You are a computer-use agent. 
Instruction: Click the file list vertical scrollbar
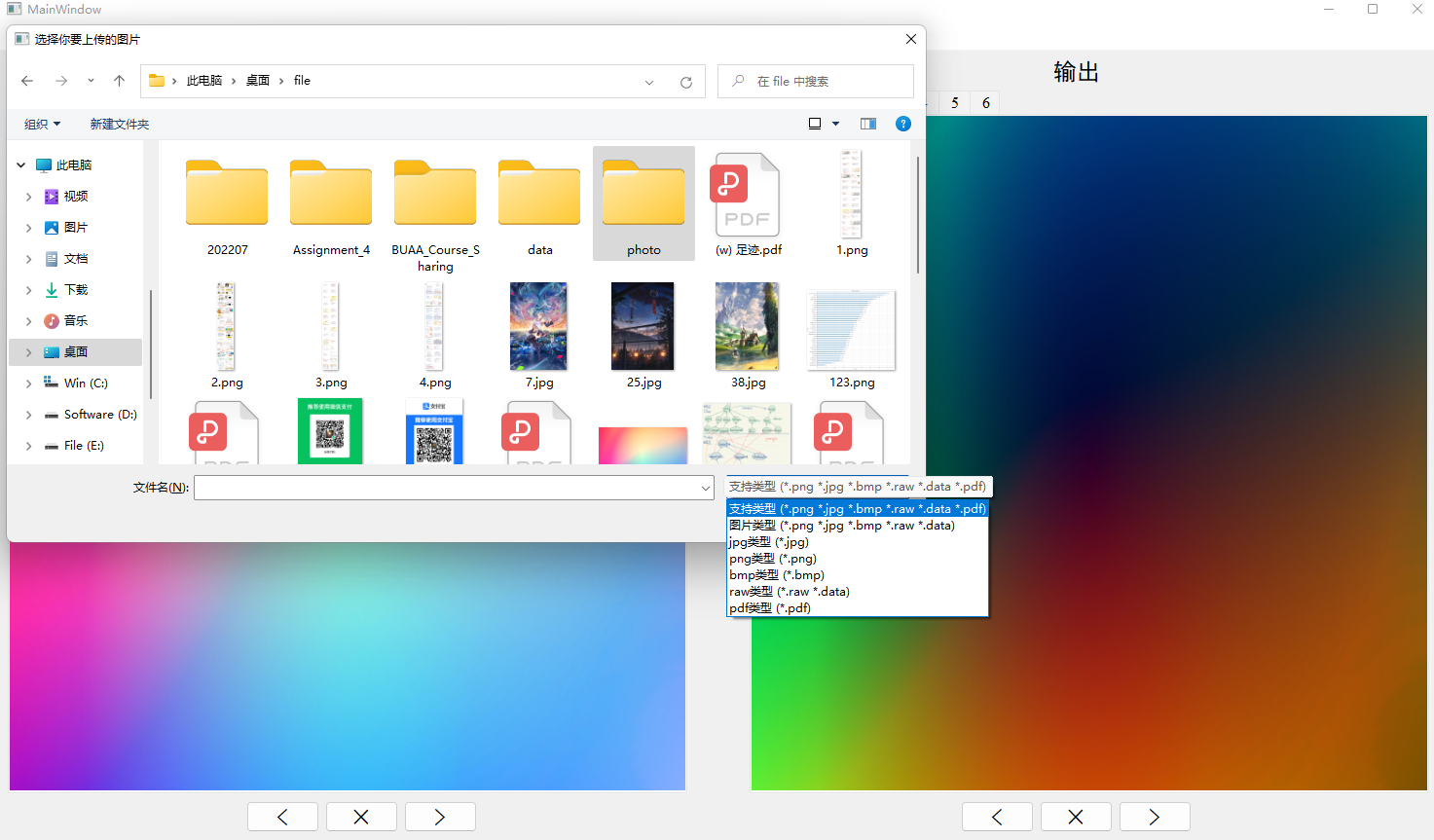tap(917, 214)
